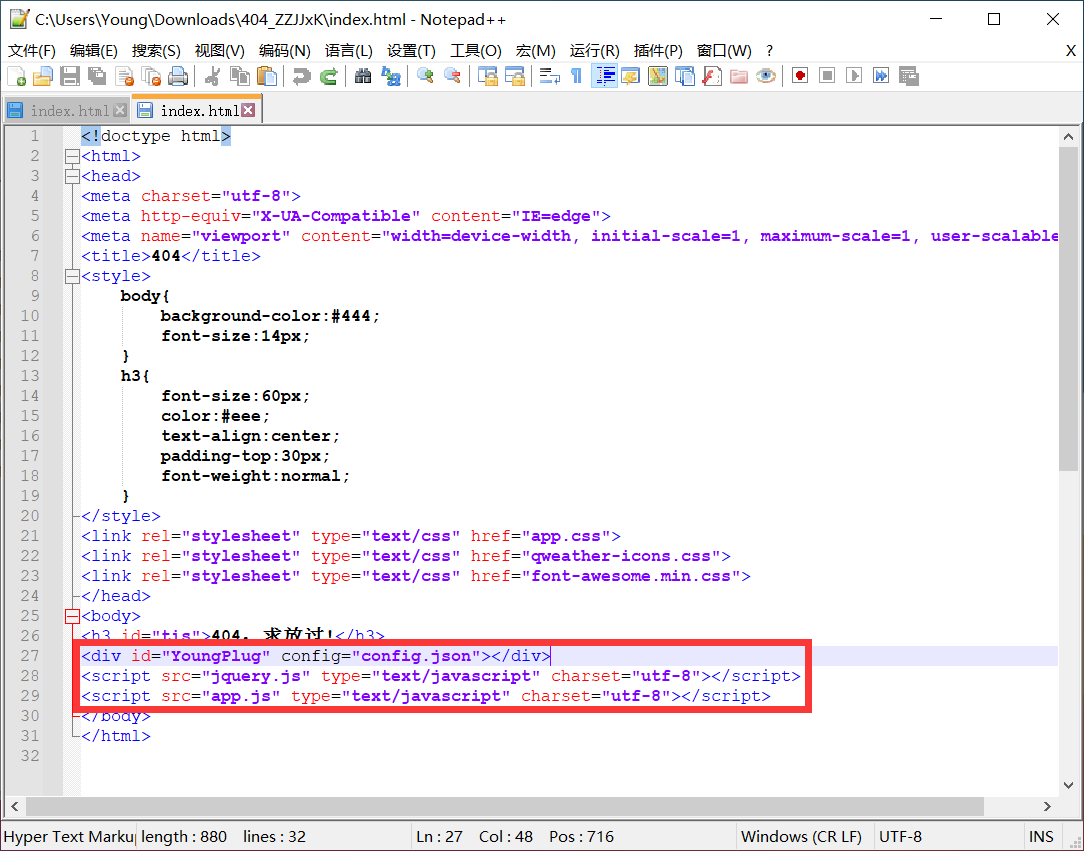
Task: Open the 文件(F) menu
Action: (x=32, y=51)
